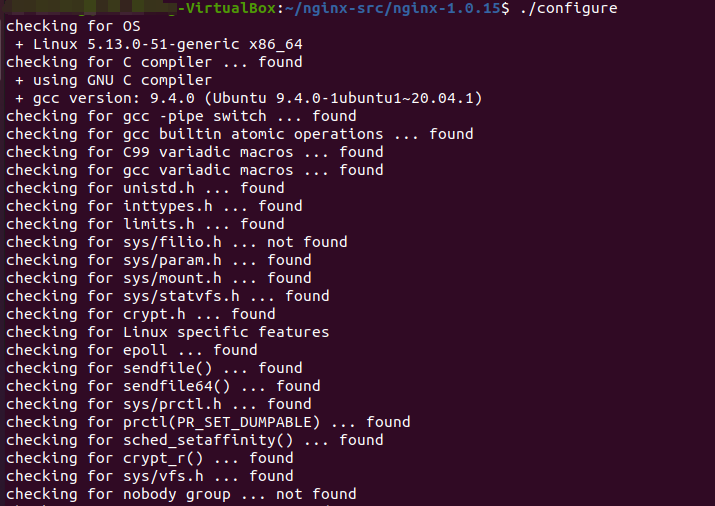Click the ./configure command text
715x506 pixels.
coord(569,8)
